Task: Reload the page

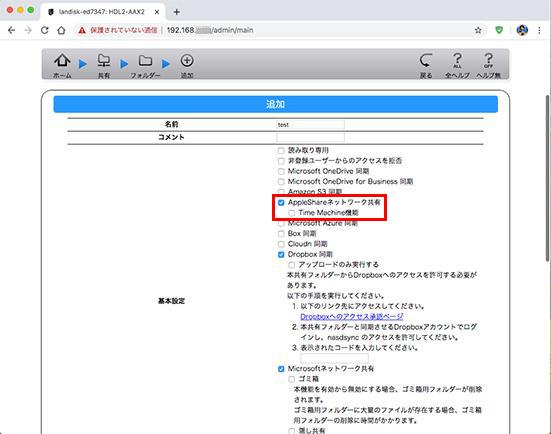Action: (x=45, y=30)
